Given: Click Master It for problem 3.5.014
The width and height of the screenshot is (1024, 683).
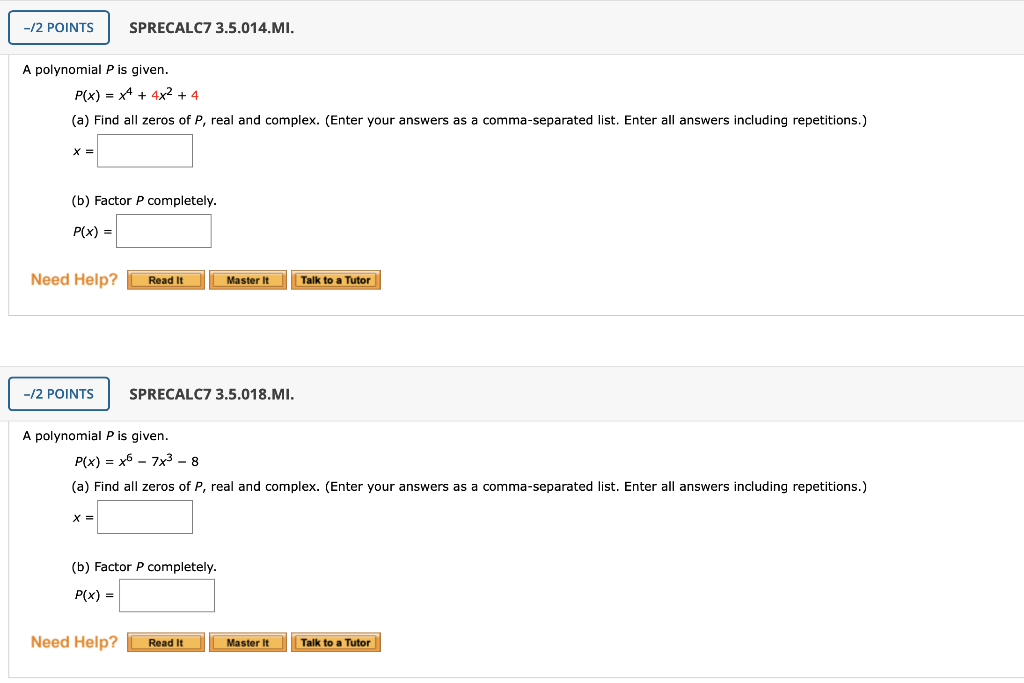Looking at the screenshot, I should [x=247, y=280].
